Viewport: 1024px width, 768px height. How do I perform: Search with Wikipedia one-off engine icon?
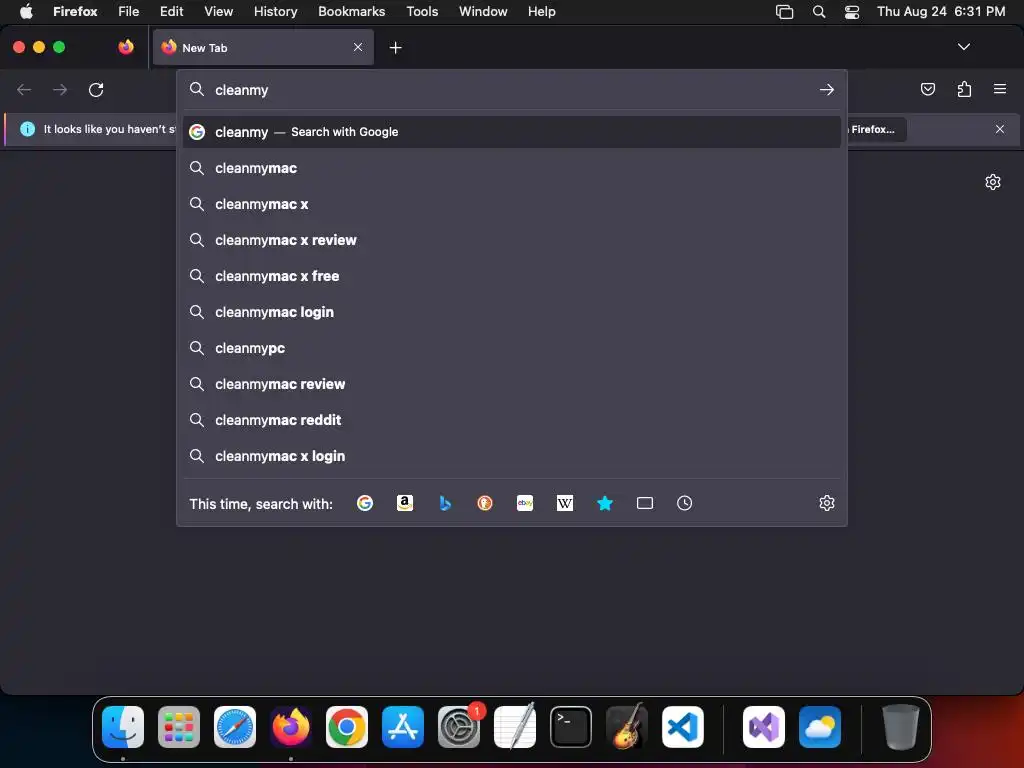tap(565, 503)
